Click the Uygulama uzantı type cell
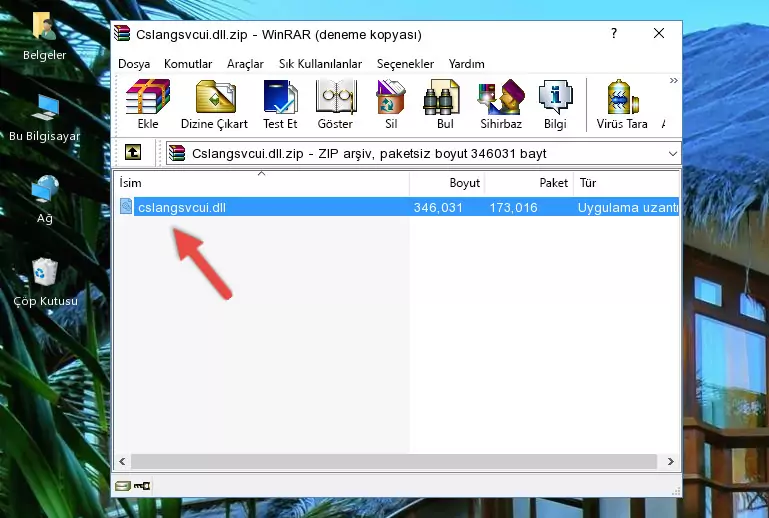Screen dimensions: 769x518 click(x=627, y=207)
